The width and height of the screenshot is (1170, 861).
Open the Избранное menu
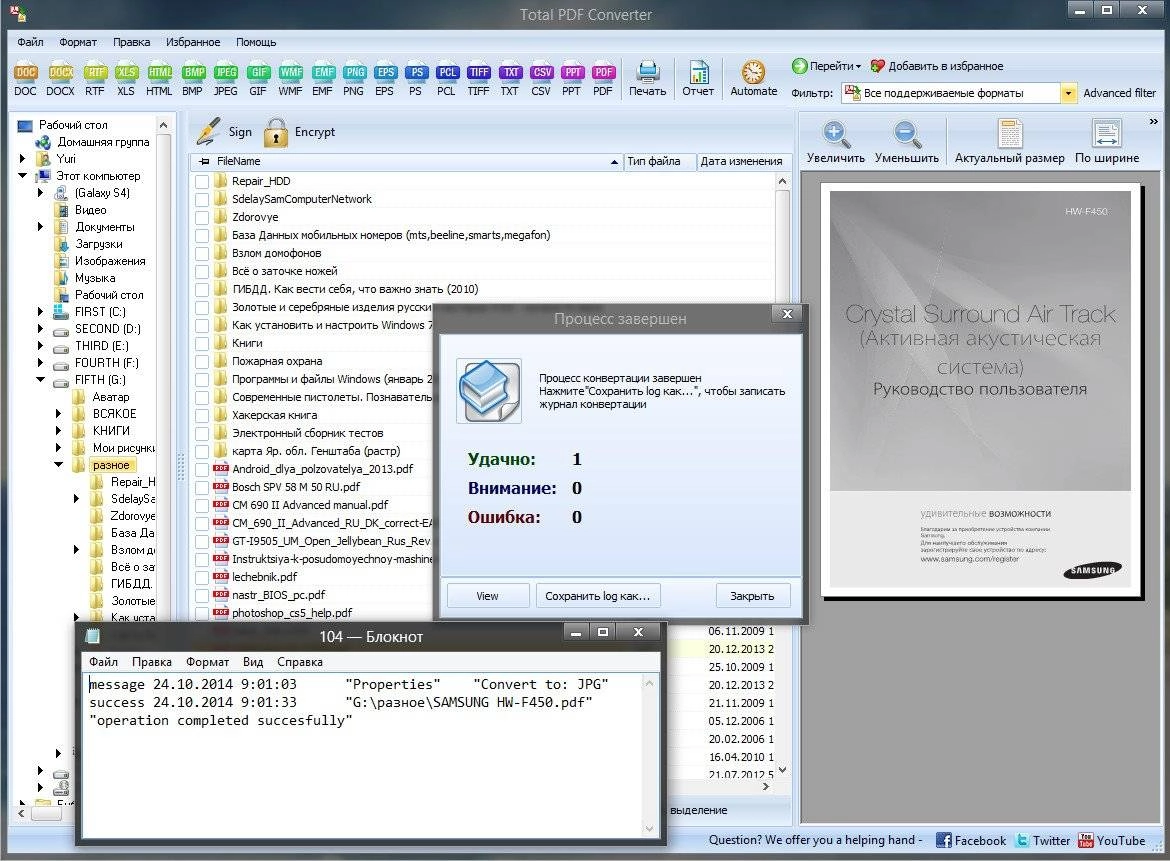click(193, 42)
